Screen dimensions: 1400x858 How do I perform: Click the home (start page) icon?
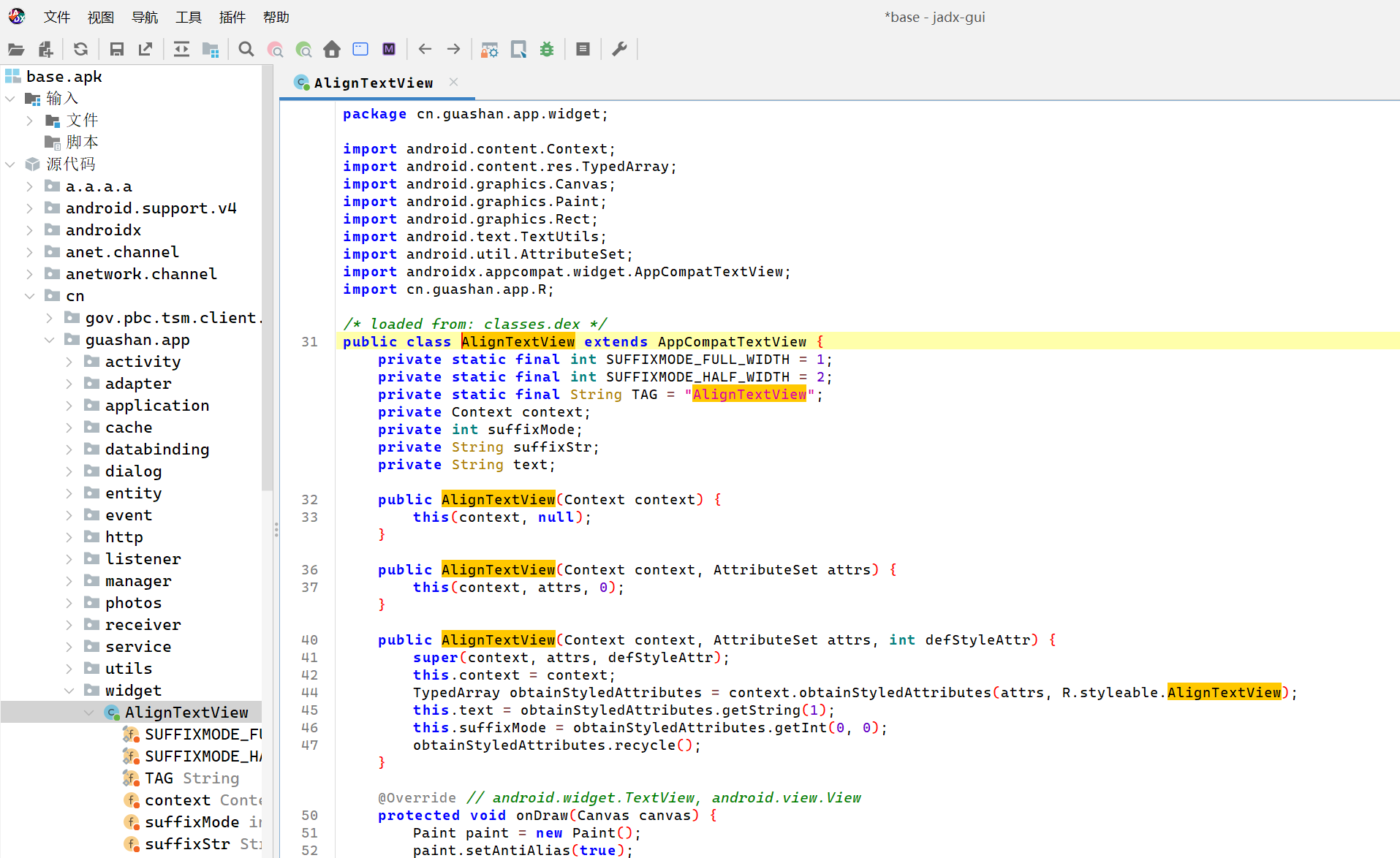click(x=332, y=50)
